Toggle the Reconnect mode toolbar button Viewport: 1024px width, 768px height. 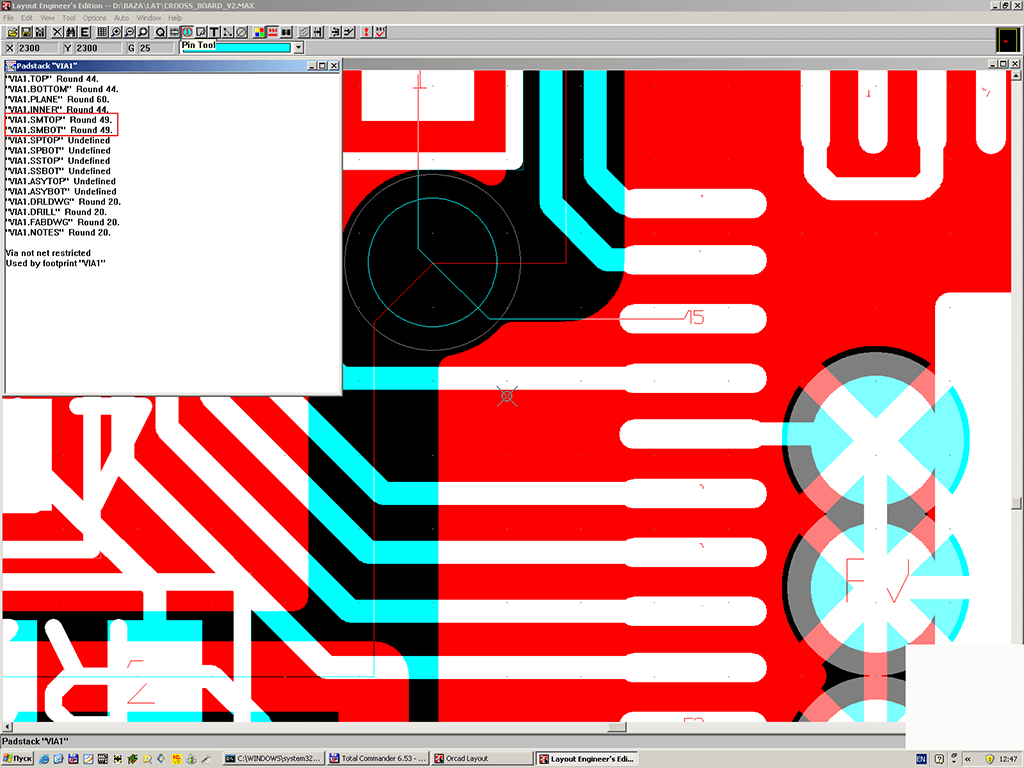(287, 32)
